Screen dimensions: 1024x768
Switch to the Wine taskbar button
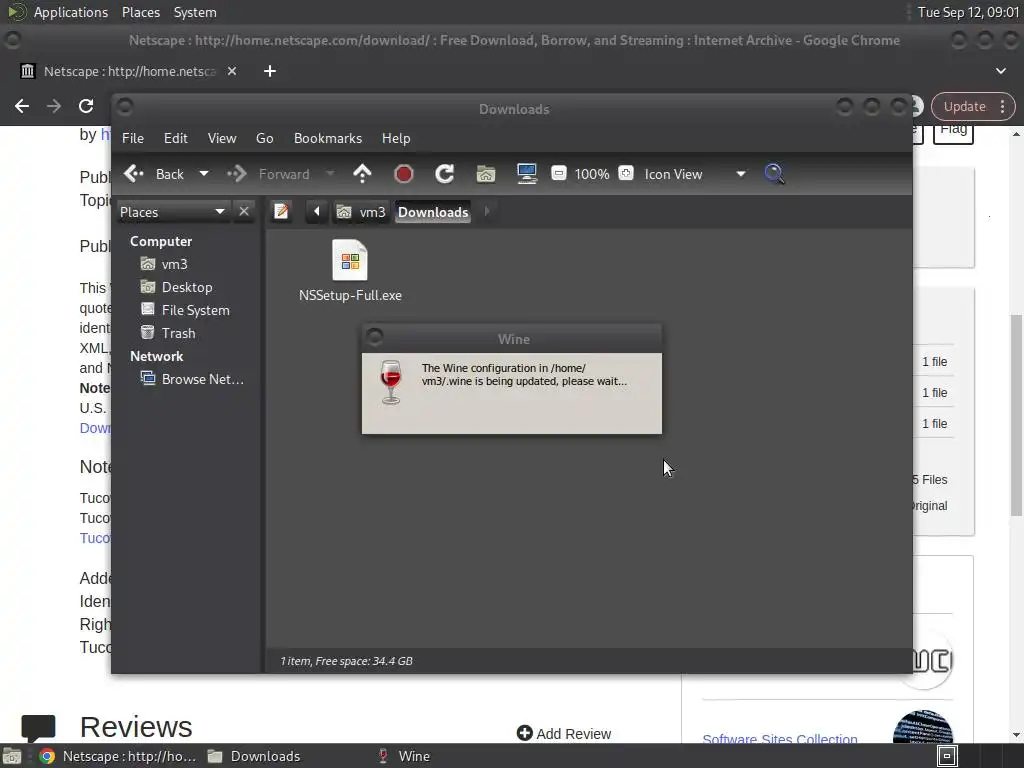(x=405, y=756)
